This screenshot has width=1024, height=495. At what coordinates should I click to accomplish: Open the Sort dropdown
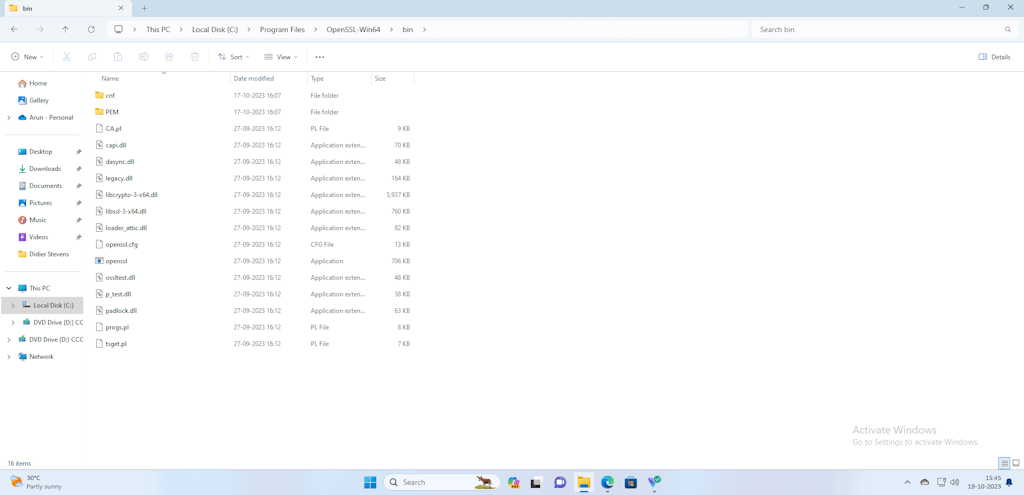click(x=234, y=57)
